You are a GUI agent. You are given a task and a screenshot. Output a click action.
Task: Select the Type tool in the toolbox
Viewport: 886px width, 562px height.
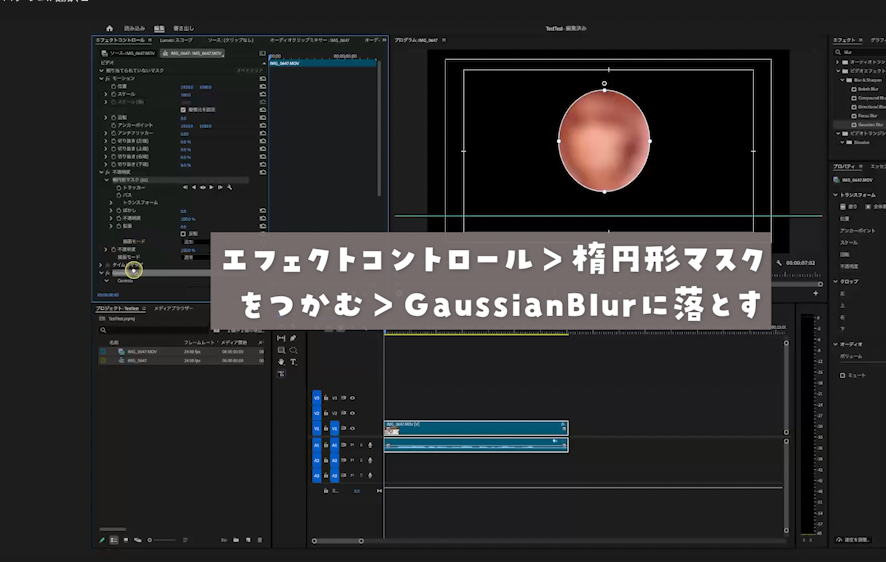pos(293,362)
